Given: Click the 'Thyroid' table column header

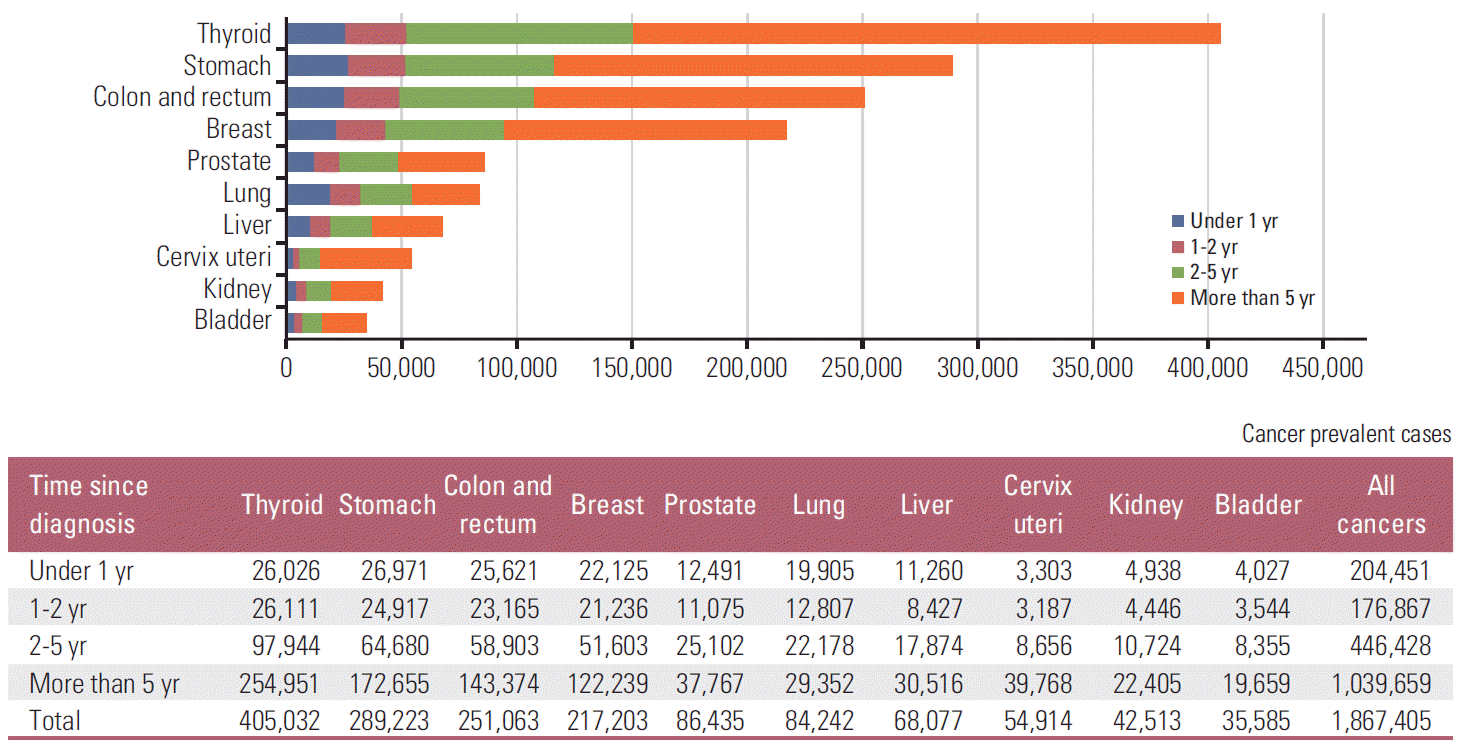Looking at the screenshot, I should 282,505.
